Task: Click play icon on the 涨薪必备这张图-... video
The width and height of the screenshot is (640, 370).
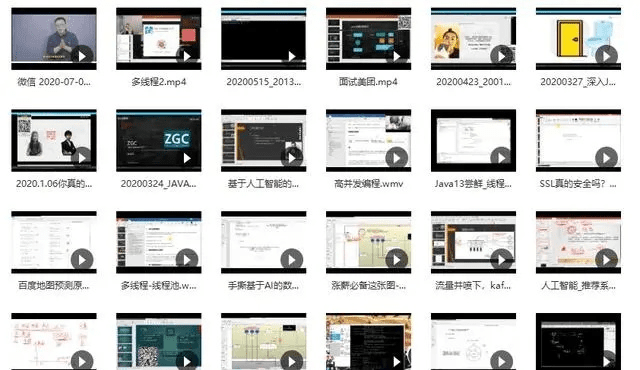Action: click(x=397, y=259)
